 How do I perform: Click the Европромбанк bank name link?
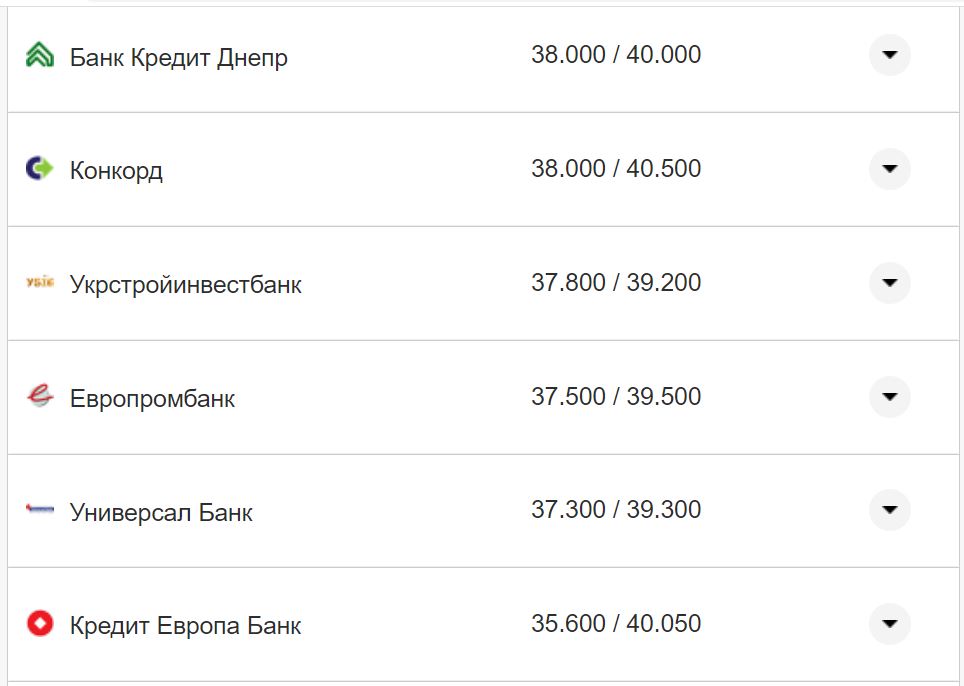tap(152, 398)
